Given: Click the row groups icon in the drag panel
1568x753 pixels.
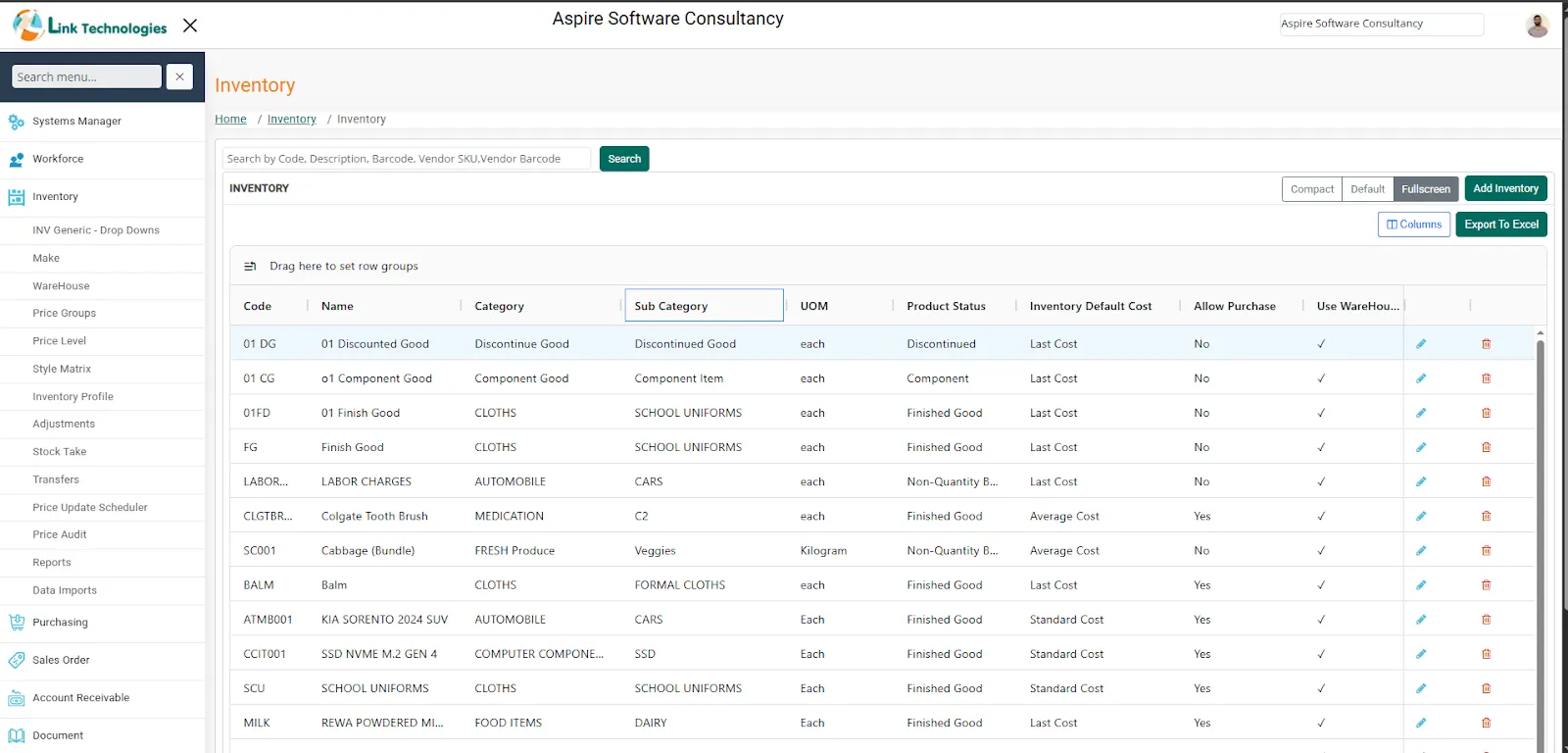Looking at the screenshot, I should click(x=250, y=266).
